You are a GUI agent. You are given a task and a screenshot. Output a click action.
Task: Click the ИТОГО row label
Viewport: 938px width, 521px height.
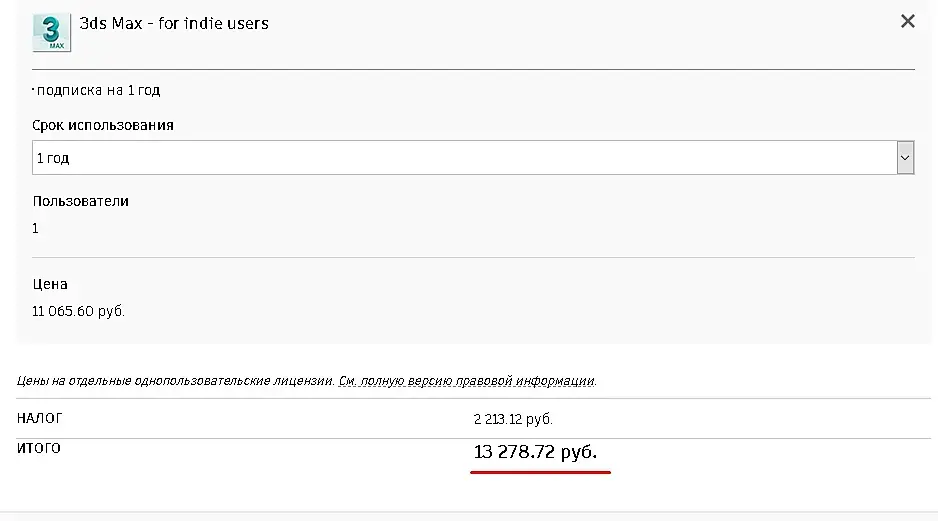click(x=39, y=448)
